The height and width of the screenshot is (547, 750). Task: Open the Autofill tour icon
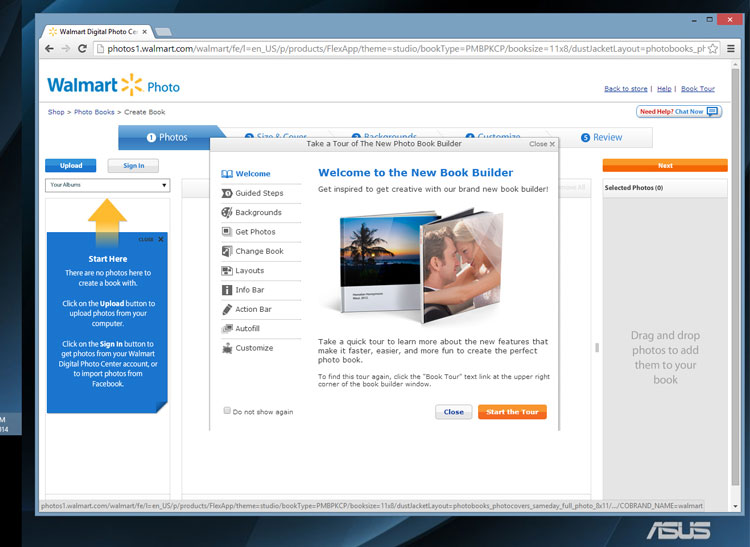227,329
